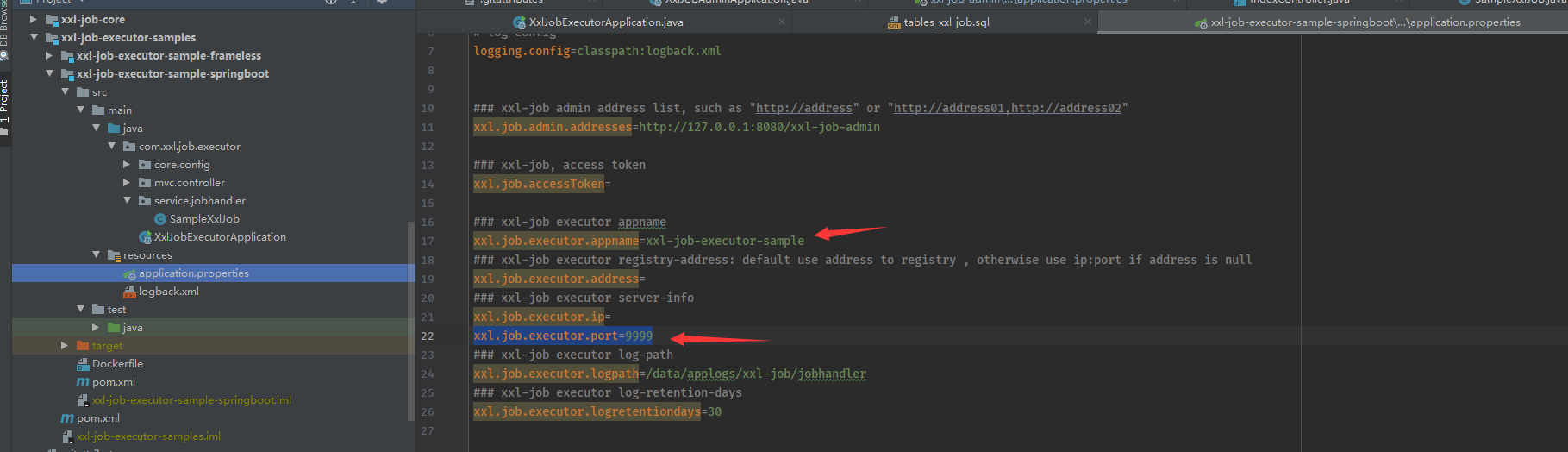The width and height of the screenshot is (1568, 452).
Task: Collapse xxl-job-executor-sample-springboot module
Action: click(49, 73)
